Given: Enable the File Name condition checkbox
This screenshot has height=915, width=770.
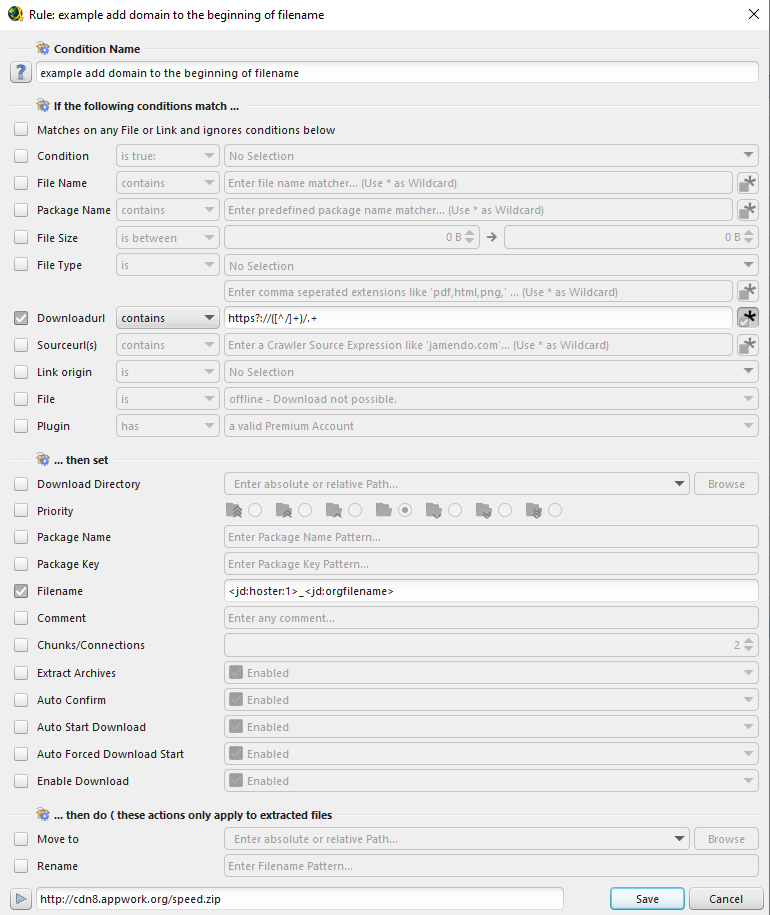Looking at the screenshot, I should click(x=21, y=183).
